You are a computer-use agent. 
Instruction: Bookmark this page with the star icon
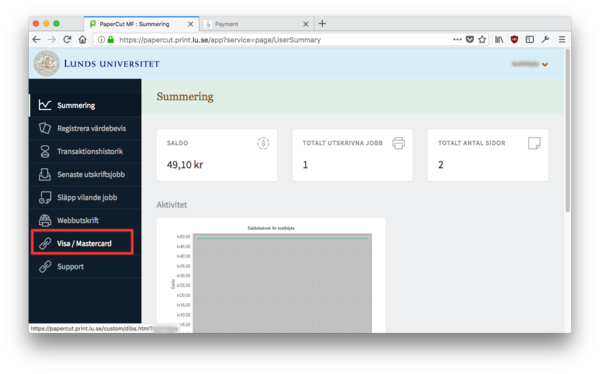[x=482, y=39]
